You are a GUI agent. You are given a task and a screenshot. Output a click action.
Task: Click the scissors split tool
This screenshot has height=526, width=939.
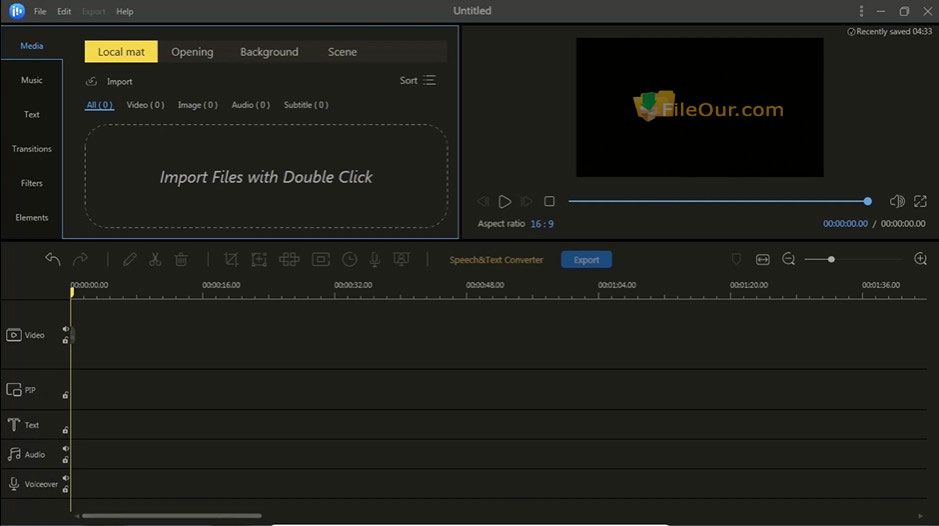pyautogui.click(x=155, y=259)
